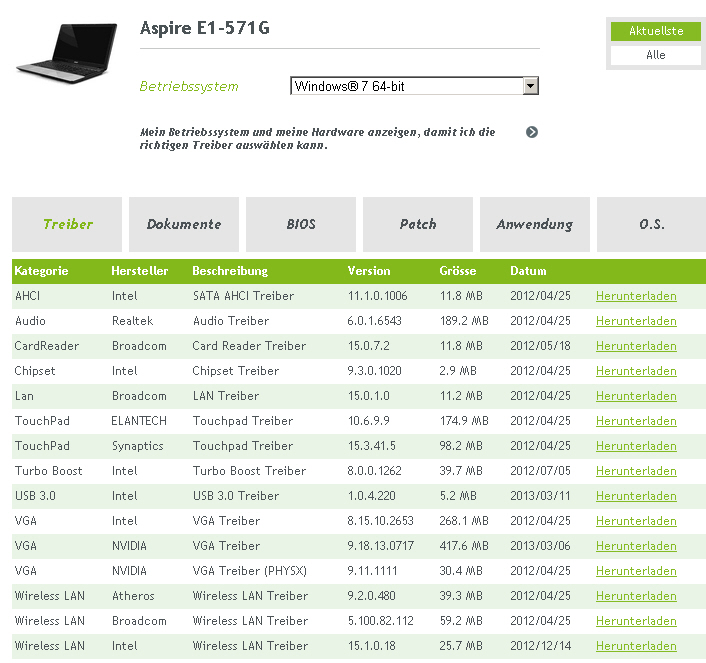Download the Intel VGA Treiber
The image size is (706, 663).
(x=636, y=521)
